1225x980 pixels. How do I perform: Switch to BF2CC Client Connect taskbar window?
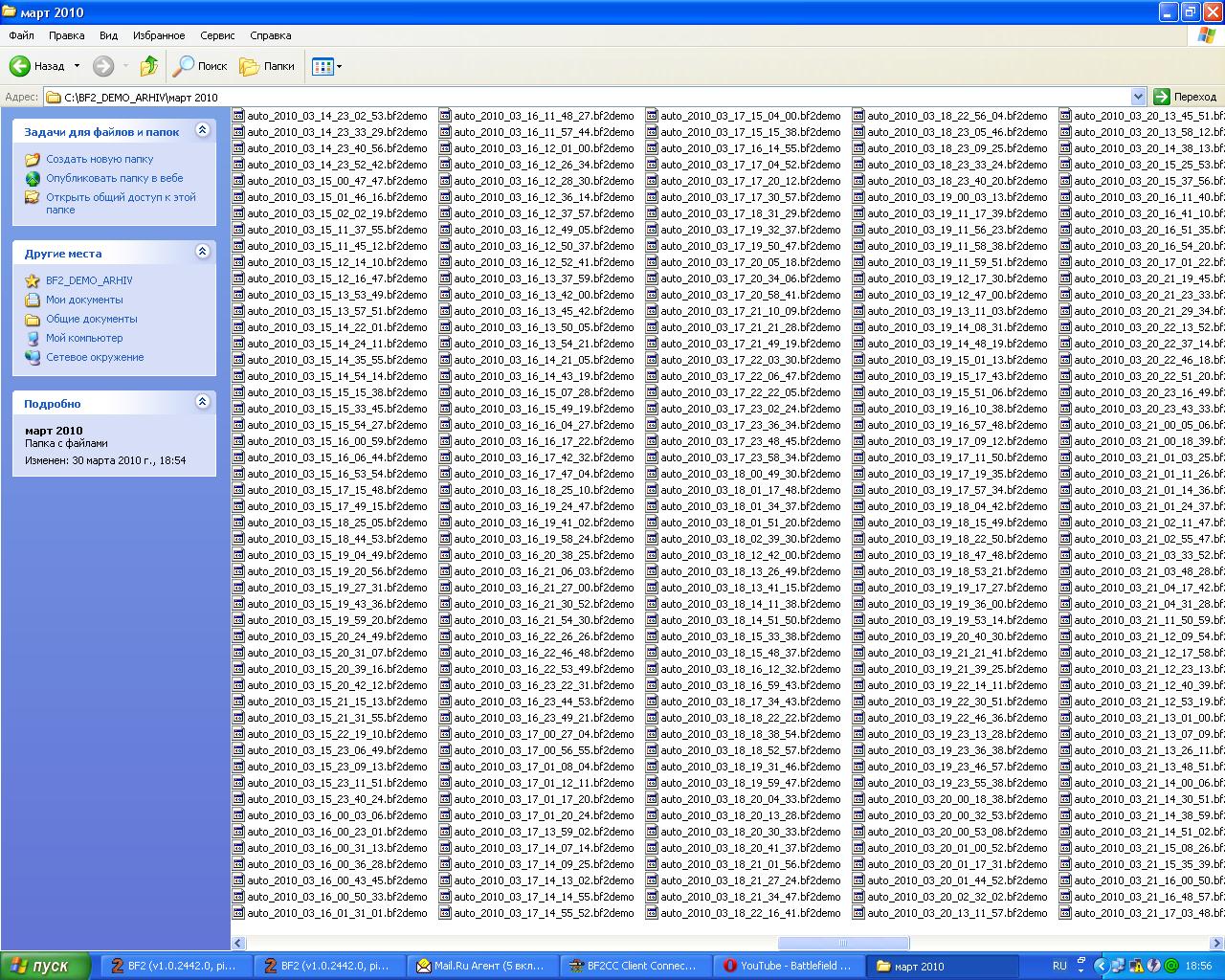(636, 967)
